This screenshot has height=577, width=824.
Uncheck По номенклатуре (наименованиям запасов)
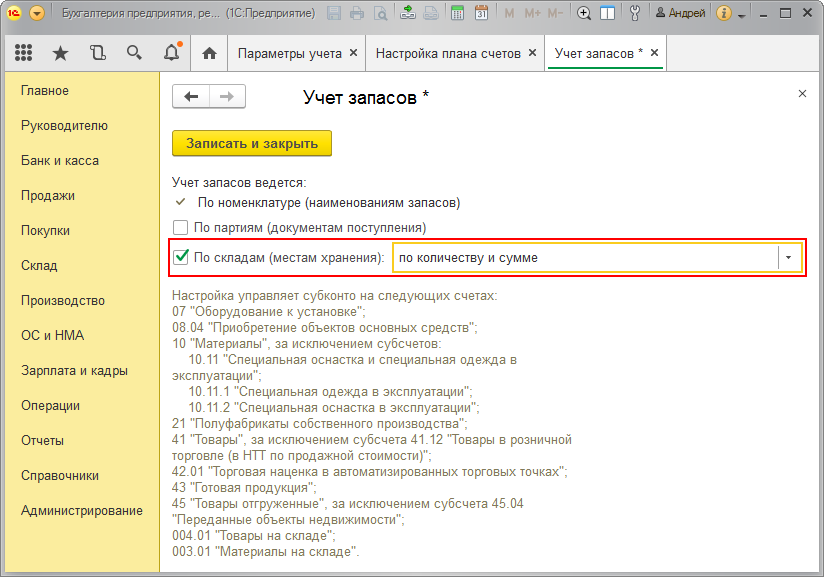pos(181,202)
